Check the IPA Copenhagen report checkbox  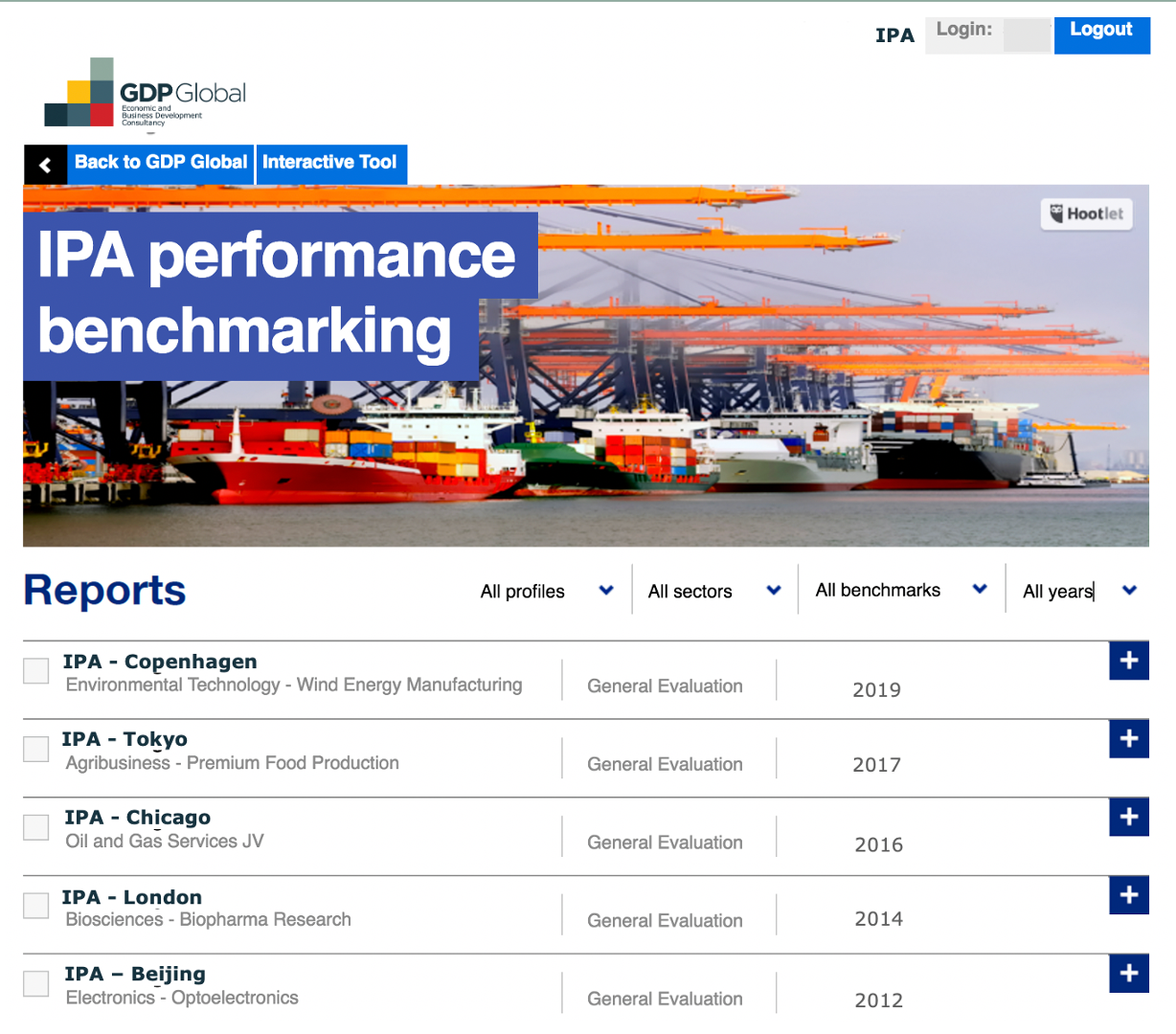[x=36, y=671]
